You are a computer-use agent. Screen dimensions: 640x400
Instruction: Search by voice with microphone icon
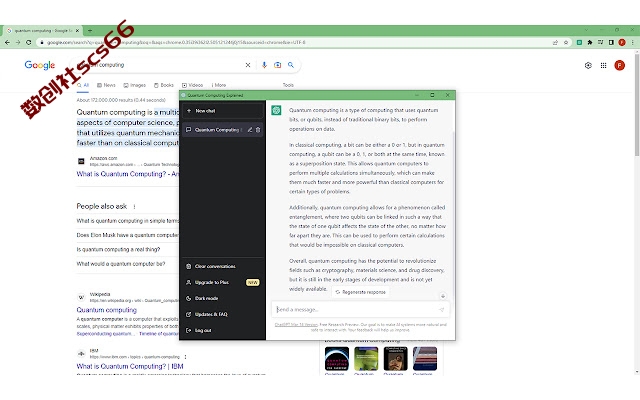[x=264, y=65]
